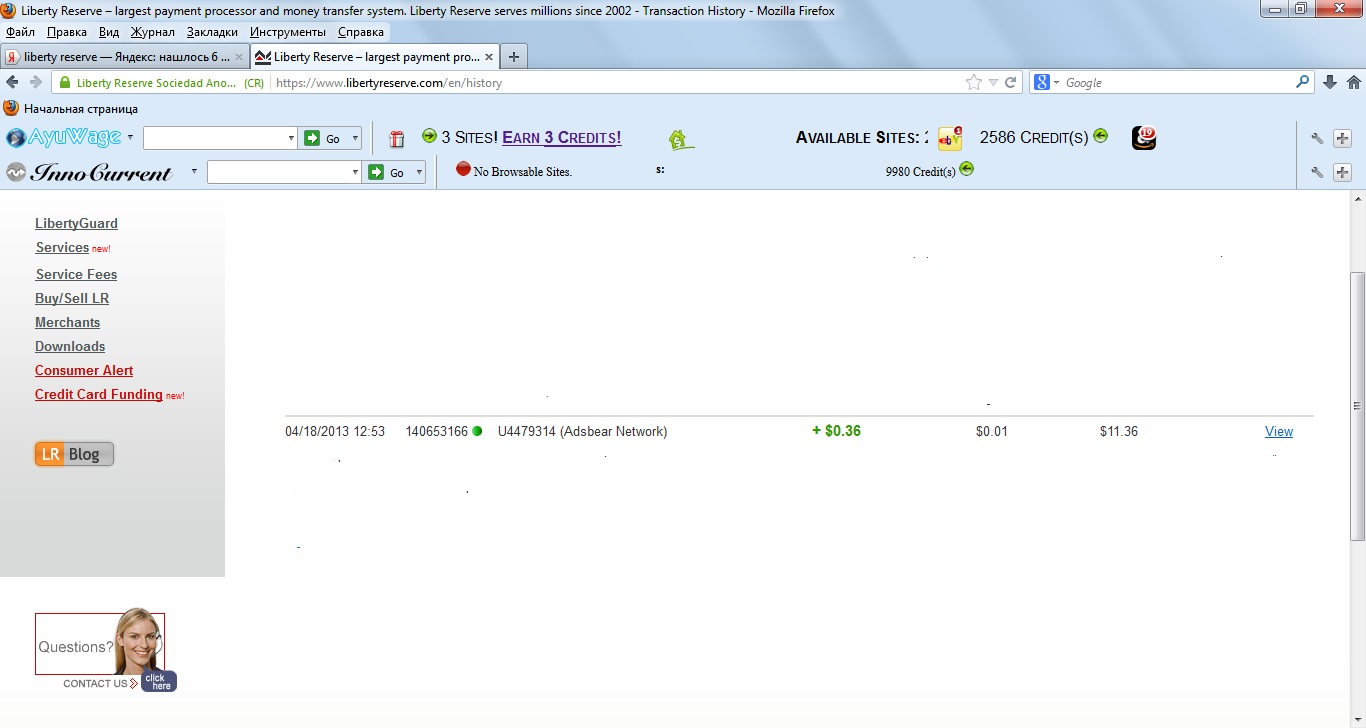Open a new tab with the plus button
The height and width of the screenshot is (728, 1366).
click(x=514, y=57)
